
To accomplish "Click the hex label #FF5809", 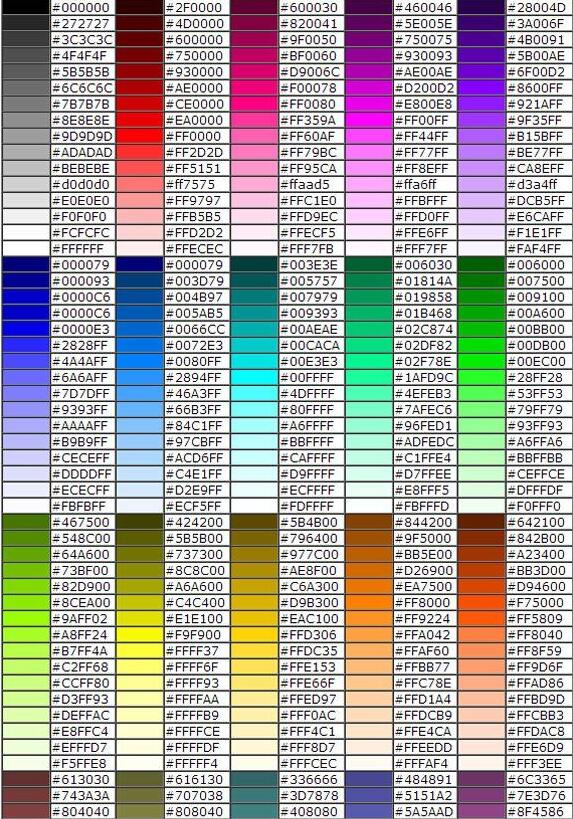I will click(535, 619).
